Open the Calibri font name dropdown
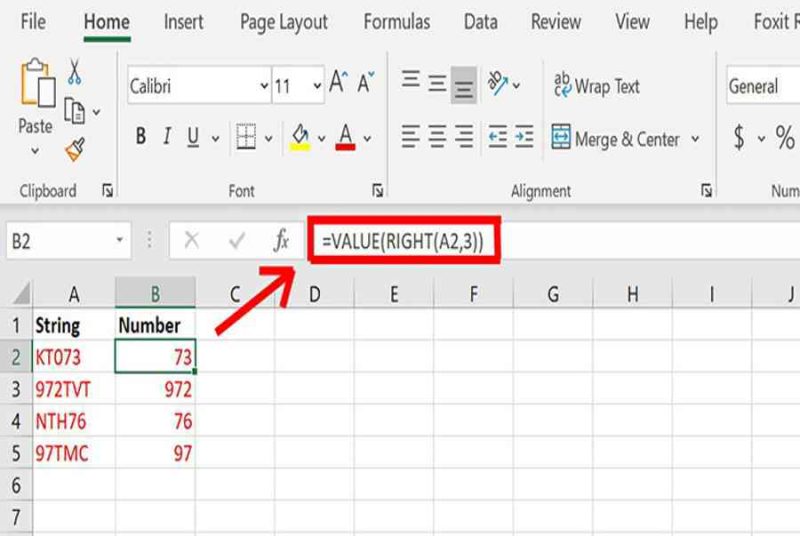 264,86
